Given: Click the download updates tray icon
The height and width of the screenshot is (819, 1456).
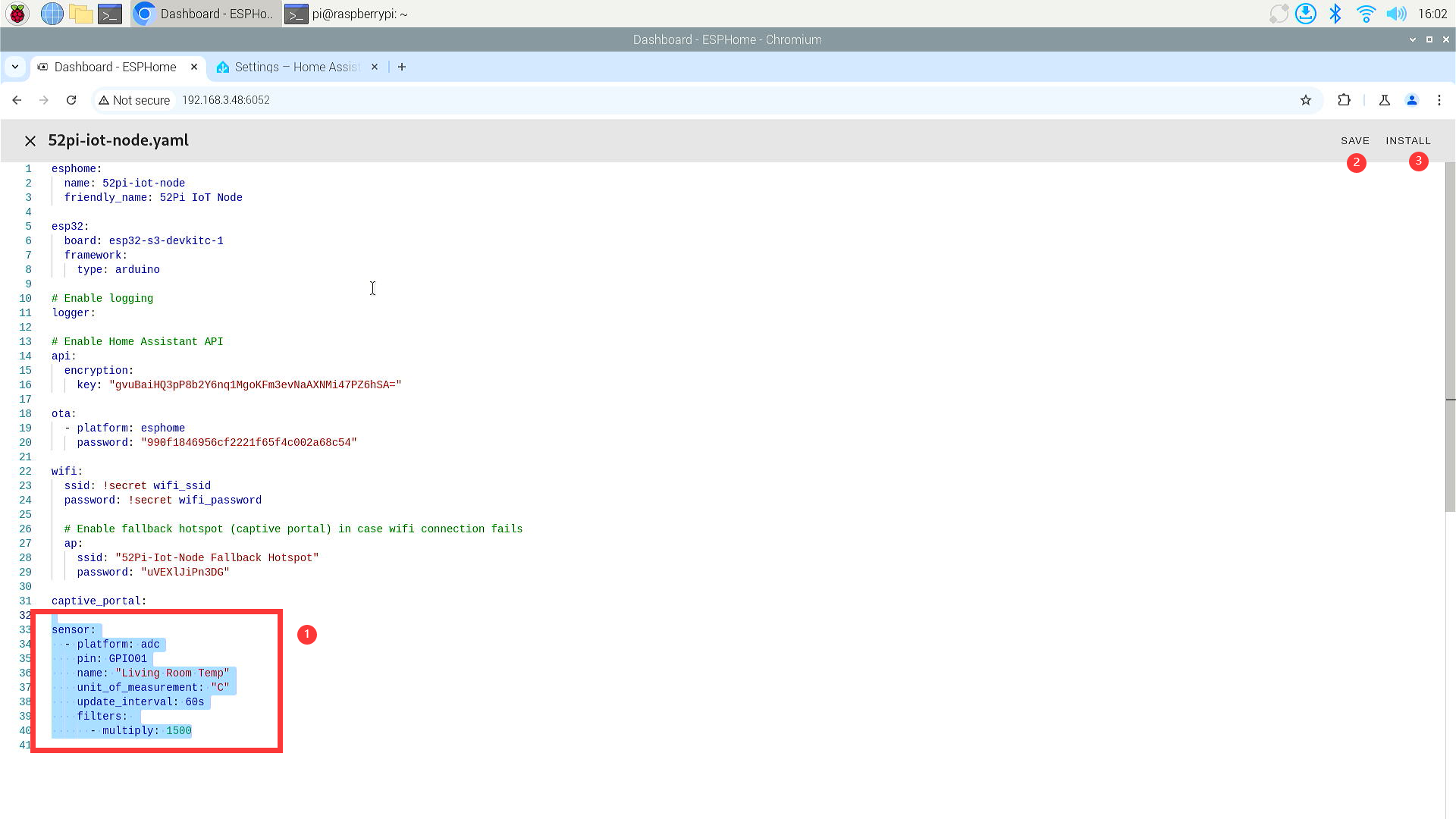Looking at the screenshot, I should 1306,14.
